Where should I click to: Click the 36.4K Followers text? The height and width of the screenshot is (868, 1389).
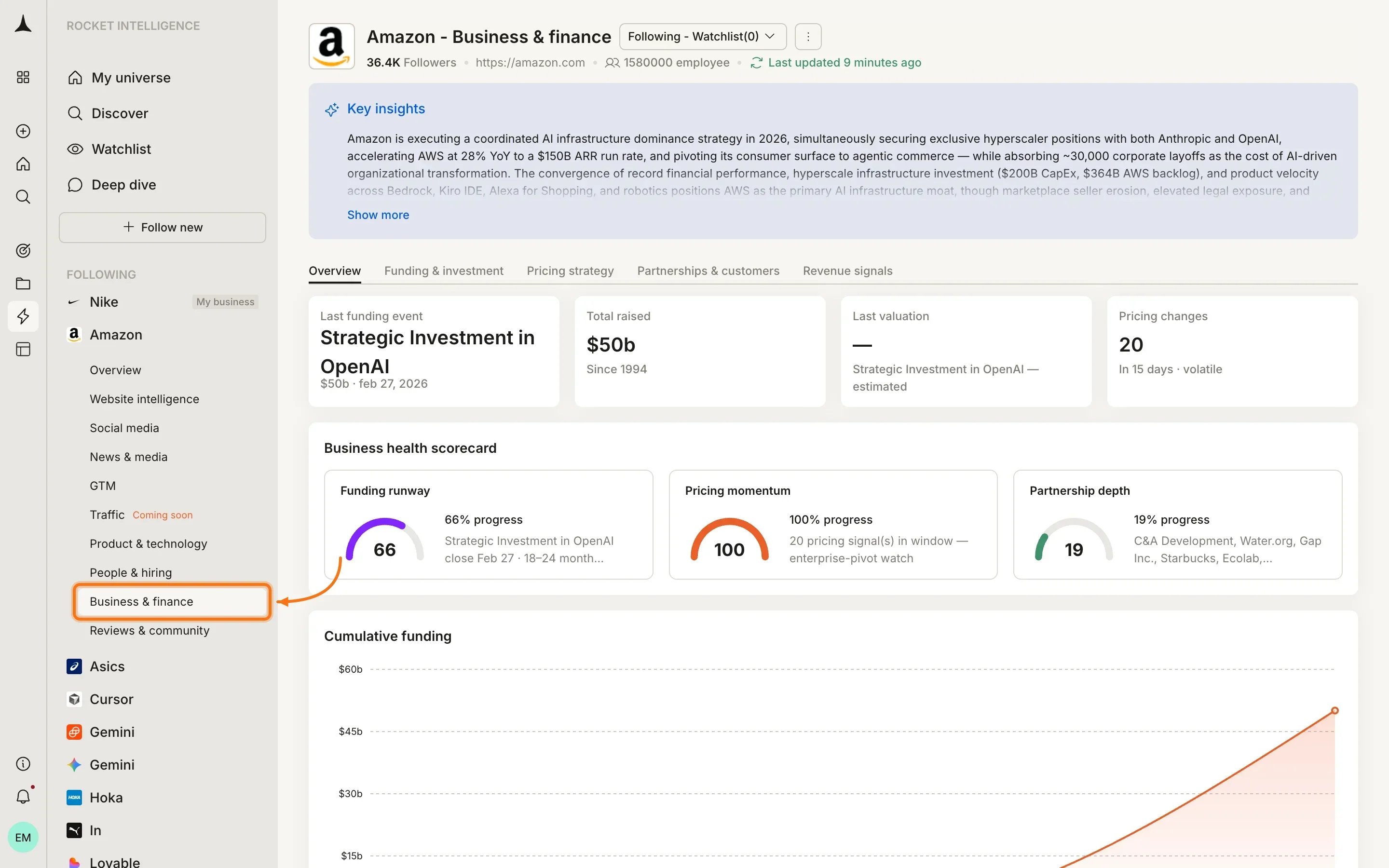click(411, 63)
